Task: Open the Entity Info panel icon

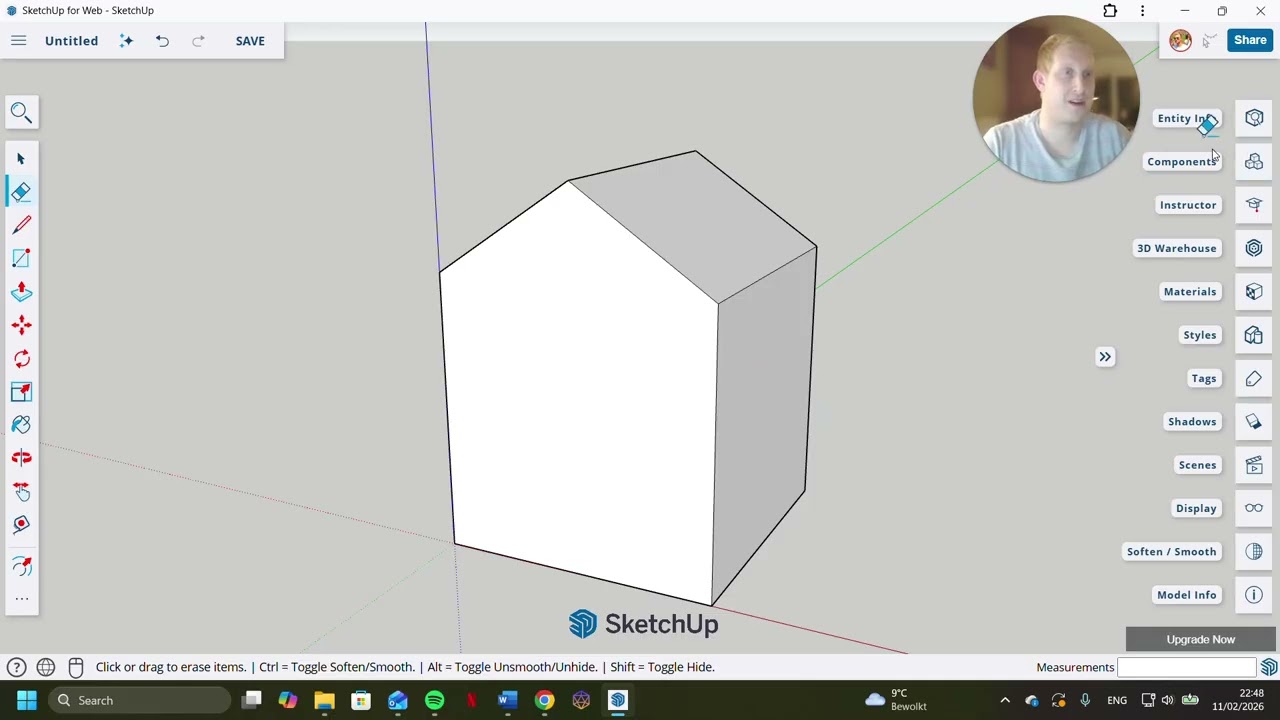Action: pos(1254,118)
